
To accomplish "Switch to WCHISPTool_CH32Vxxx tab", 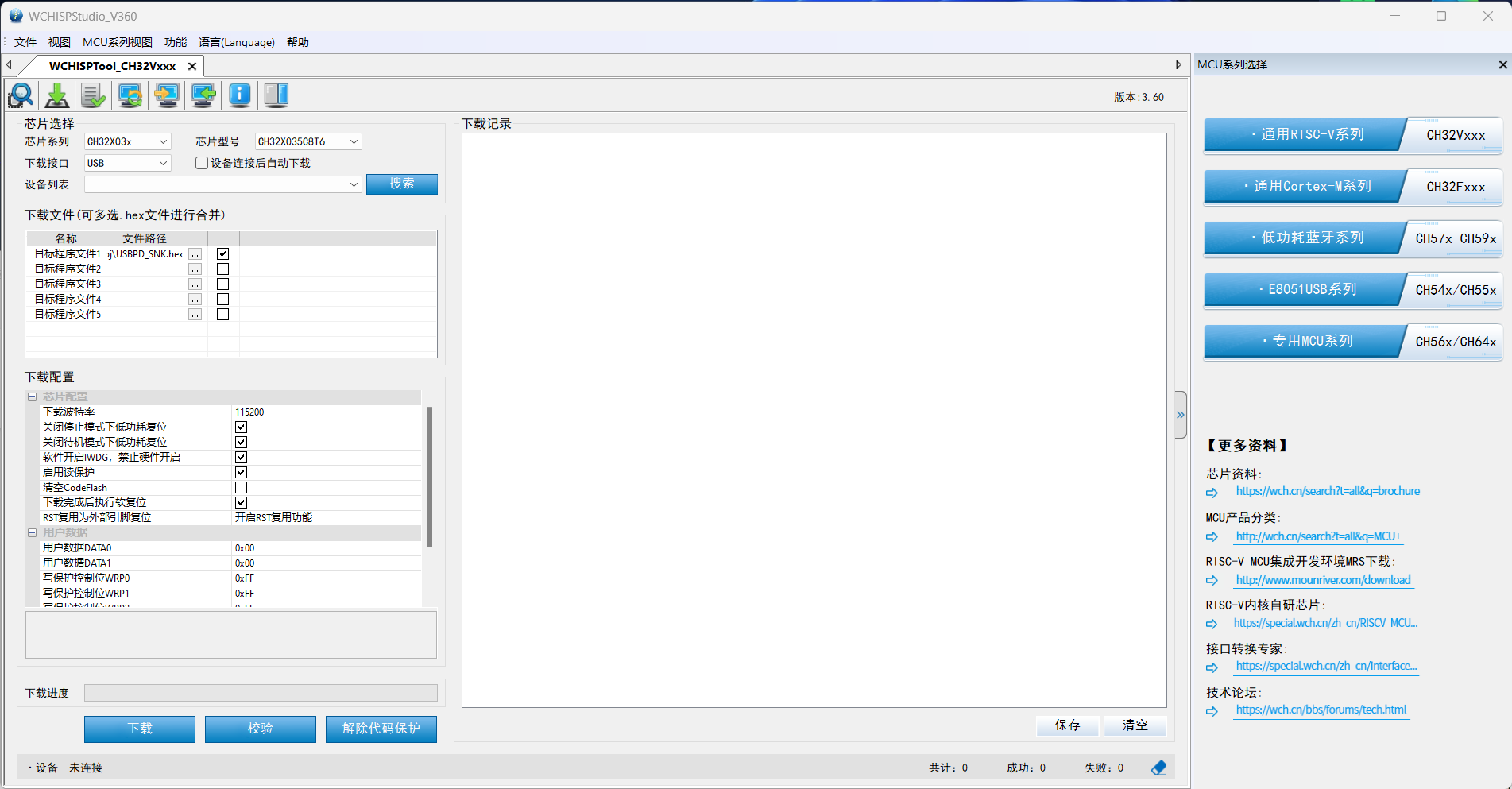I will click(x=111, y=66).
